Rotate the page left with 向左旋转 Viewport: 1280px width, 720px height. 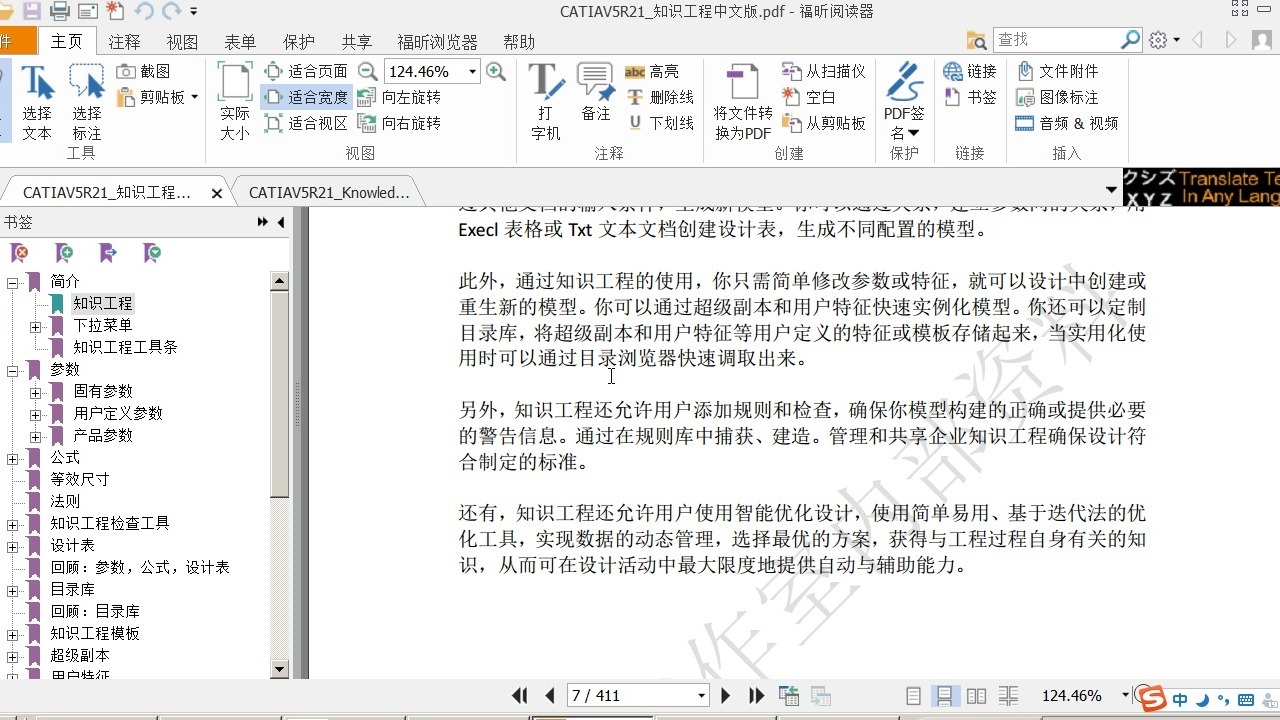click(x=400, y=97)
